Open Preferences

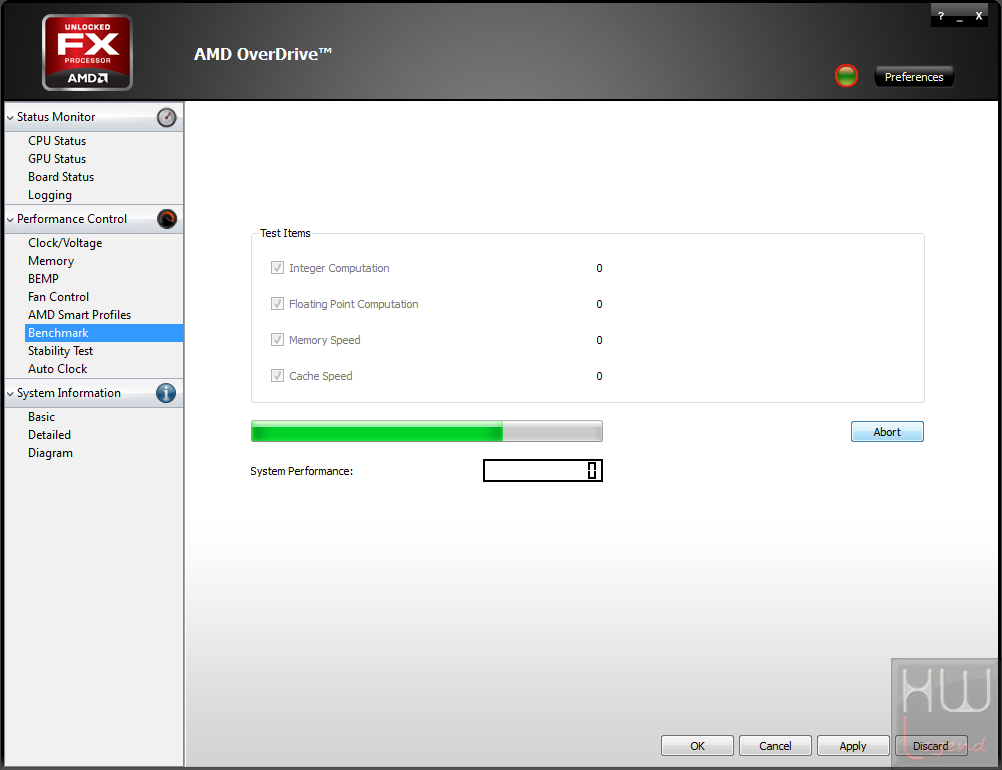[x=914, y=77]
